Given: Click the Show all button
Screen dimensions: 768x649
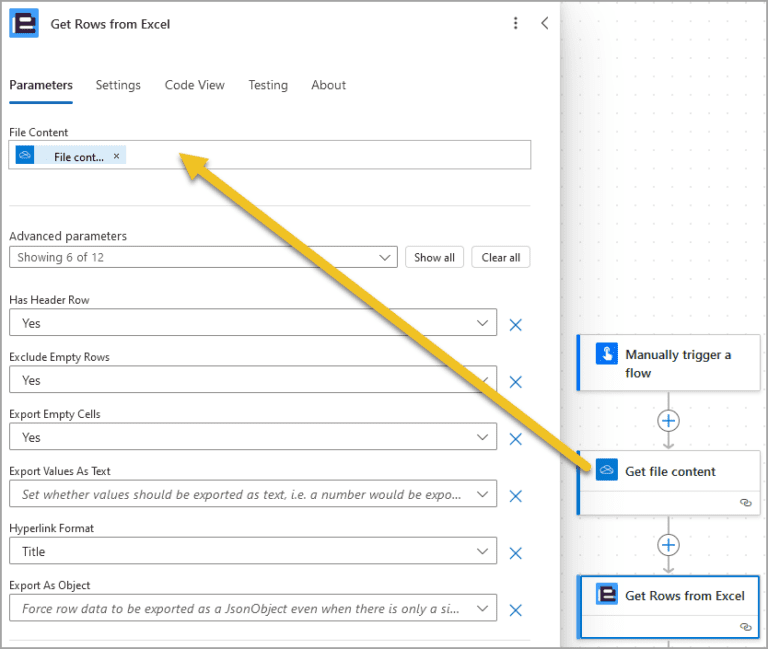Looking at the screenshot, I should pyautogui.click(x=434, y=257).
